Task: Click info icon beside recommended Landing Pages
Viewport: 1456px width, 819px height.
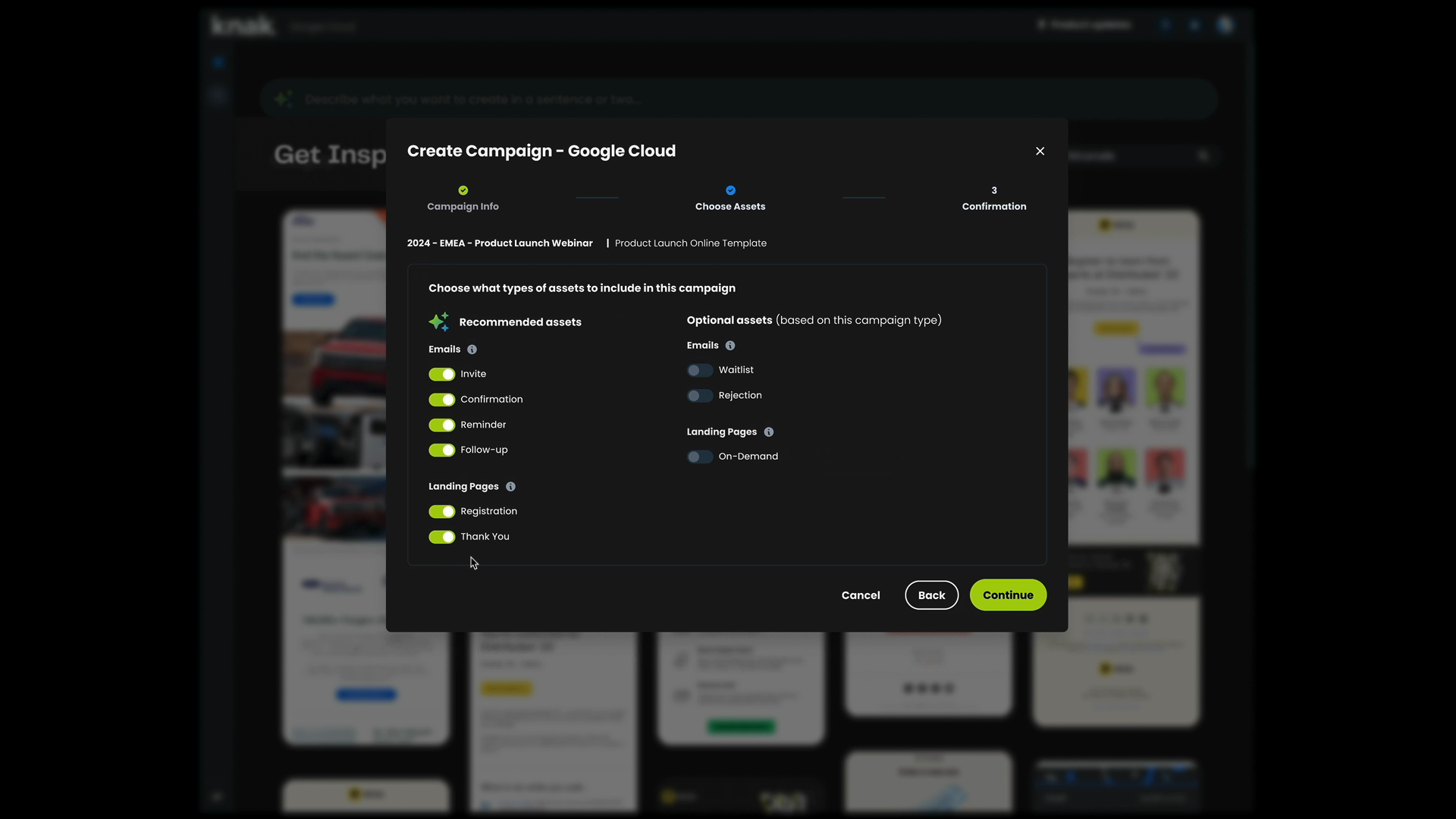Action: pos(510,487)
